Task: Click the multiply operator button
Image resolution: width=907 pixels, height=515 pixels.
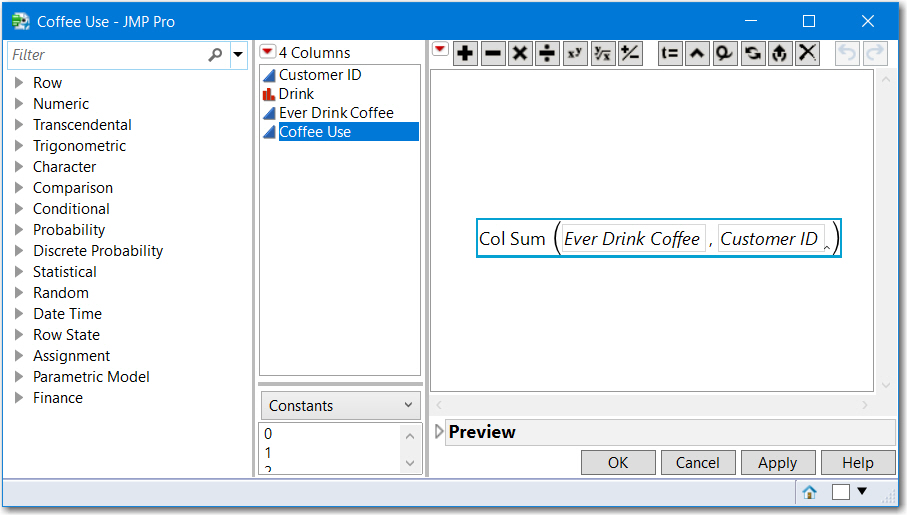Action: [520, 54]
